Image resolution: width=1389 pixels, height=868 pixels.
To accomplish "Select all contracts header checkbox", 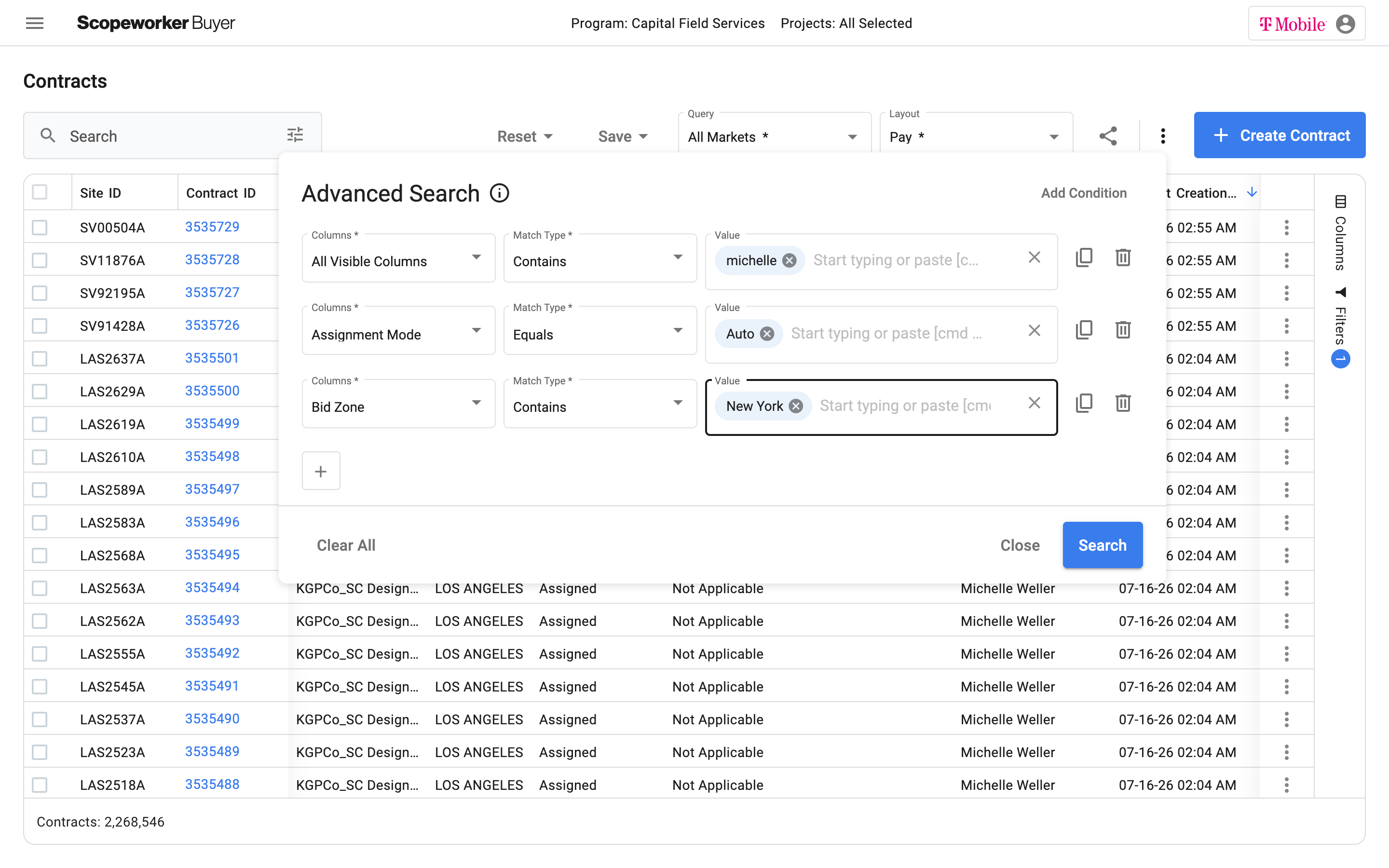I will click(x=40, y=192).
